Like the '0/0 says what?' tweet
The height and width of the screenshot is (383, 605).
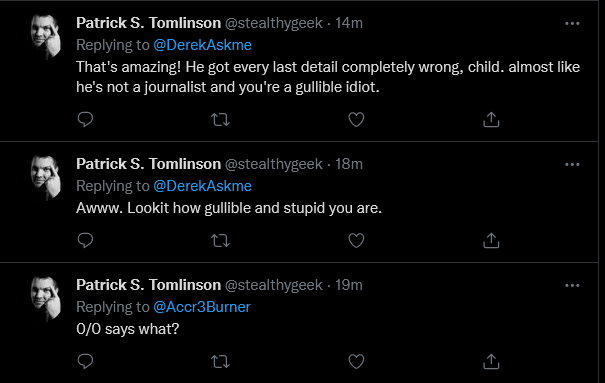pyautogui.click(x=356, y=362)
